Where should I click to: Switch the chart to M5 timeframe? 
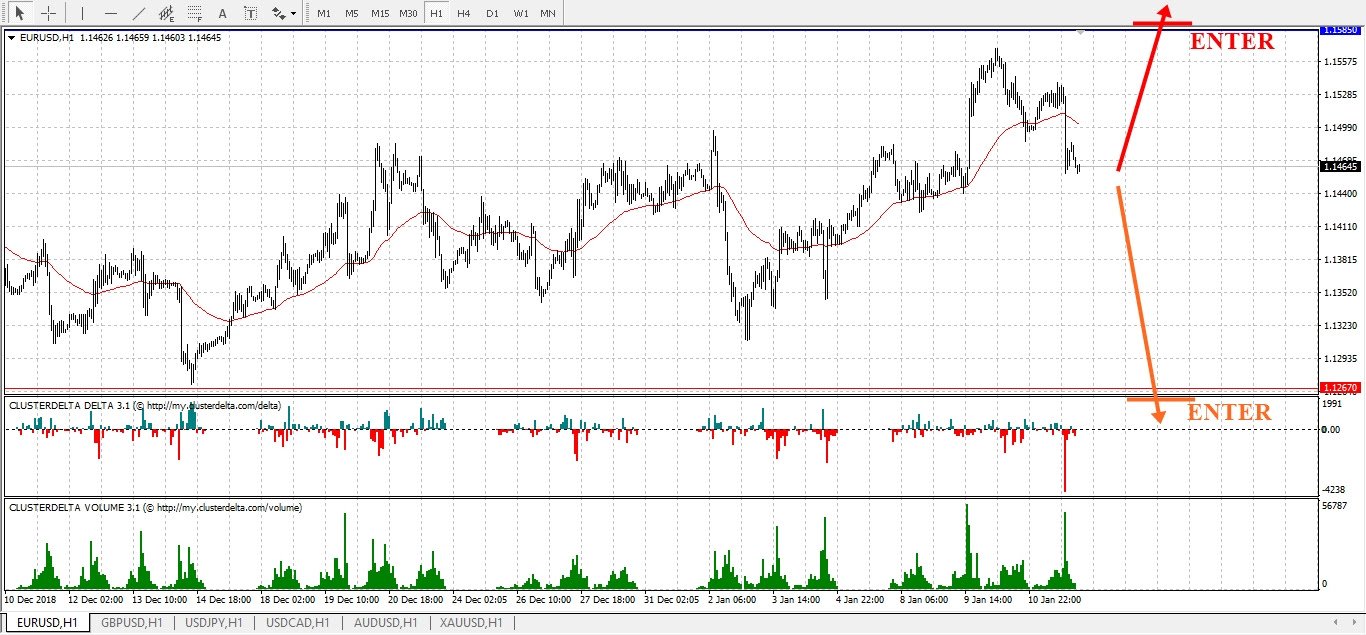[351, 14]
